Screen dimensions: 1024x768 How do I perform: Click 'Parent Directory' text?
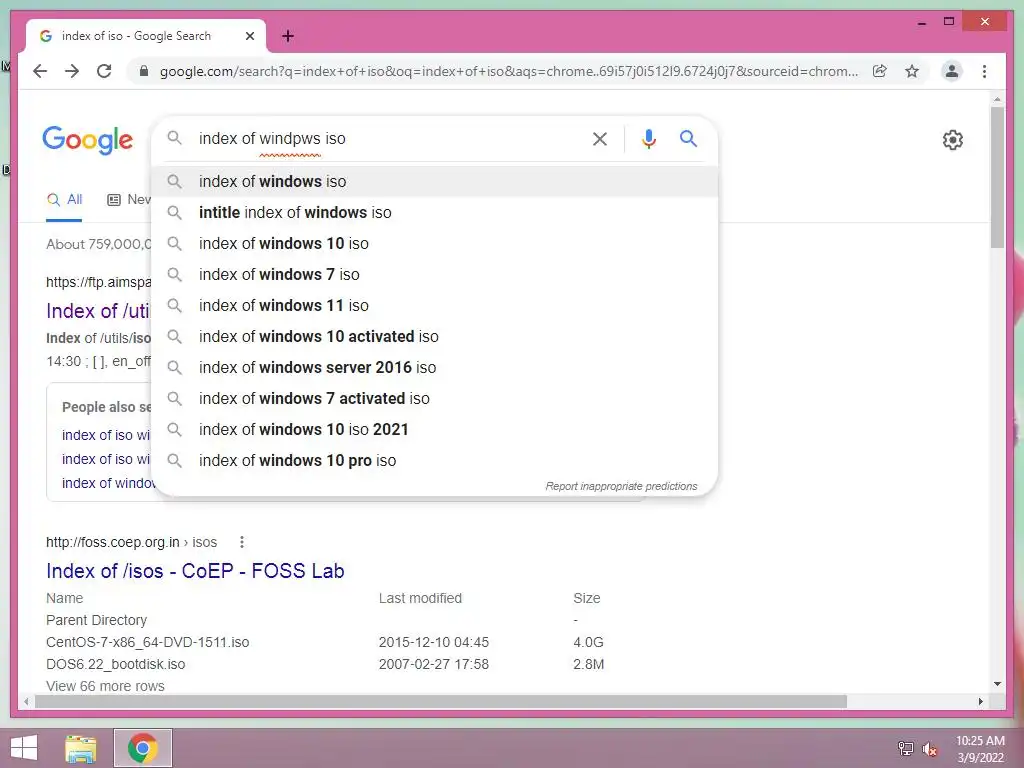pyautogui.click(x=97, y=620)
